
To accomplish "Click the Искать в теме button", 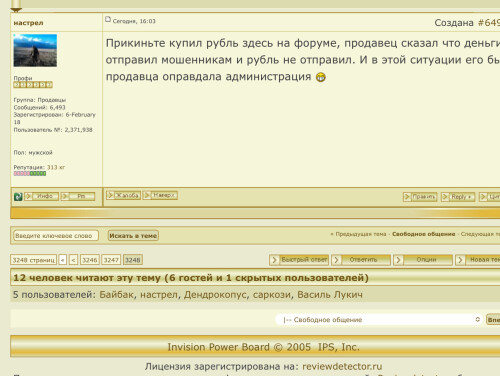I will click(x=133, y=236).
